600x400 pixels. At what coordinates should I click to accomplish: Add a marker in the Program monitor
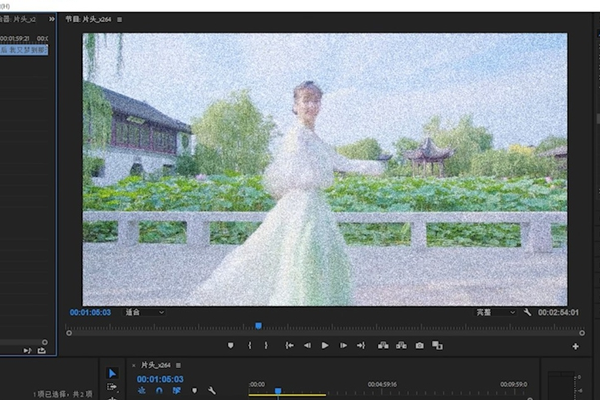pyautogui.click(x=230, y=346)
